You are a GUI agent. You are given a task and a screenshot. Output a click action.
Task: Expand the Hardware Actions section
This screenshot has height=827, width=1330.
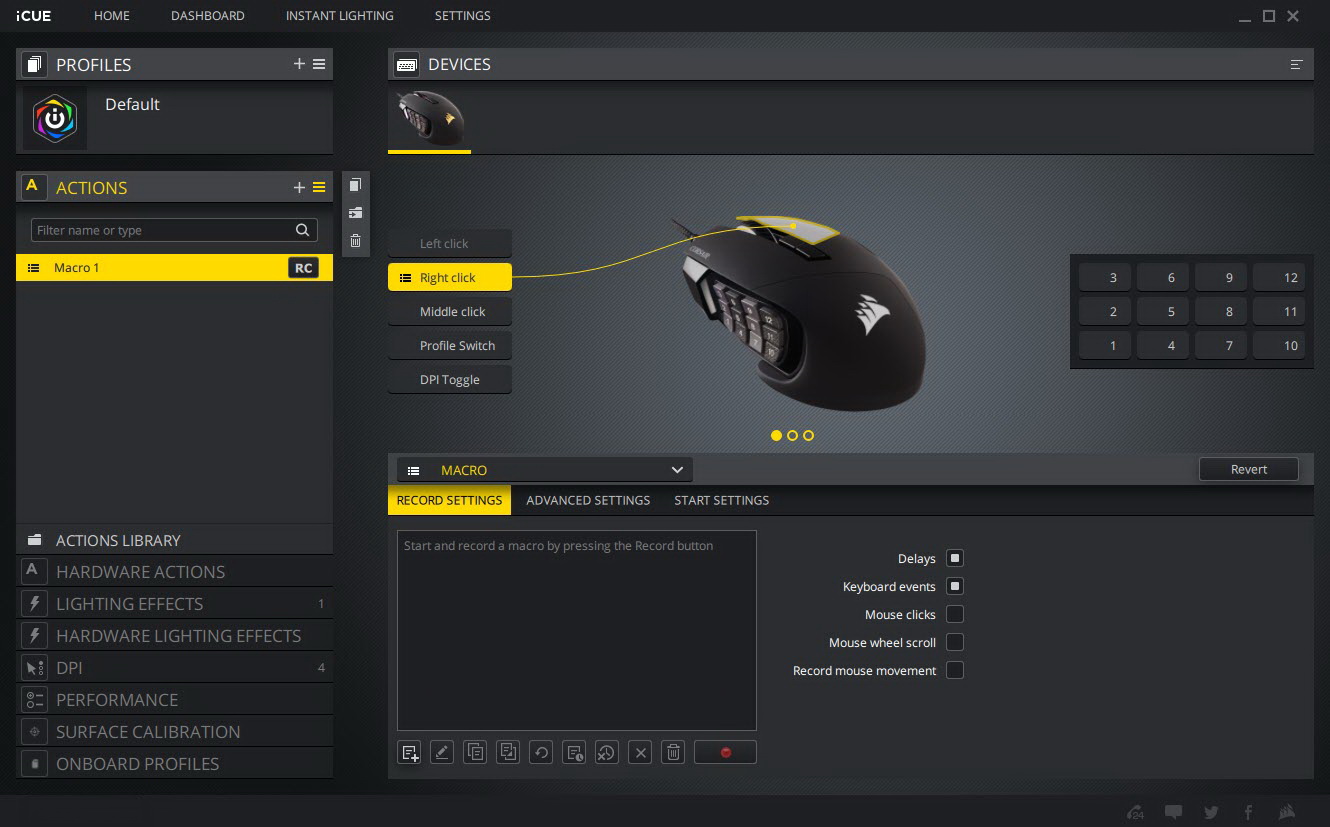[x=174, y=572]
